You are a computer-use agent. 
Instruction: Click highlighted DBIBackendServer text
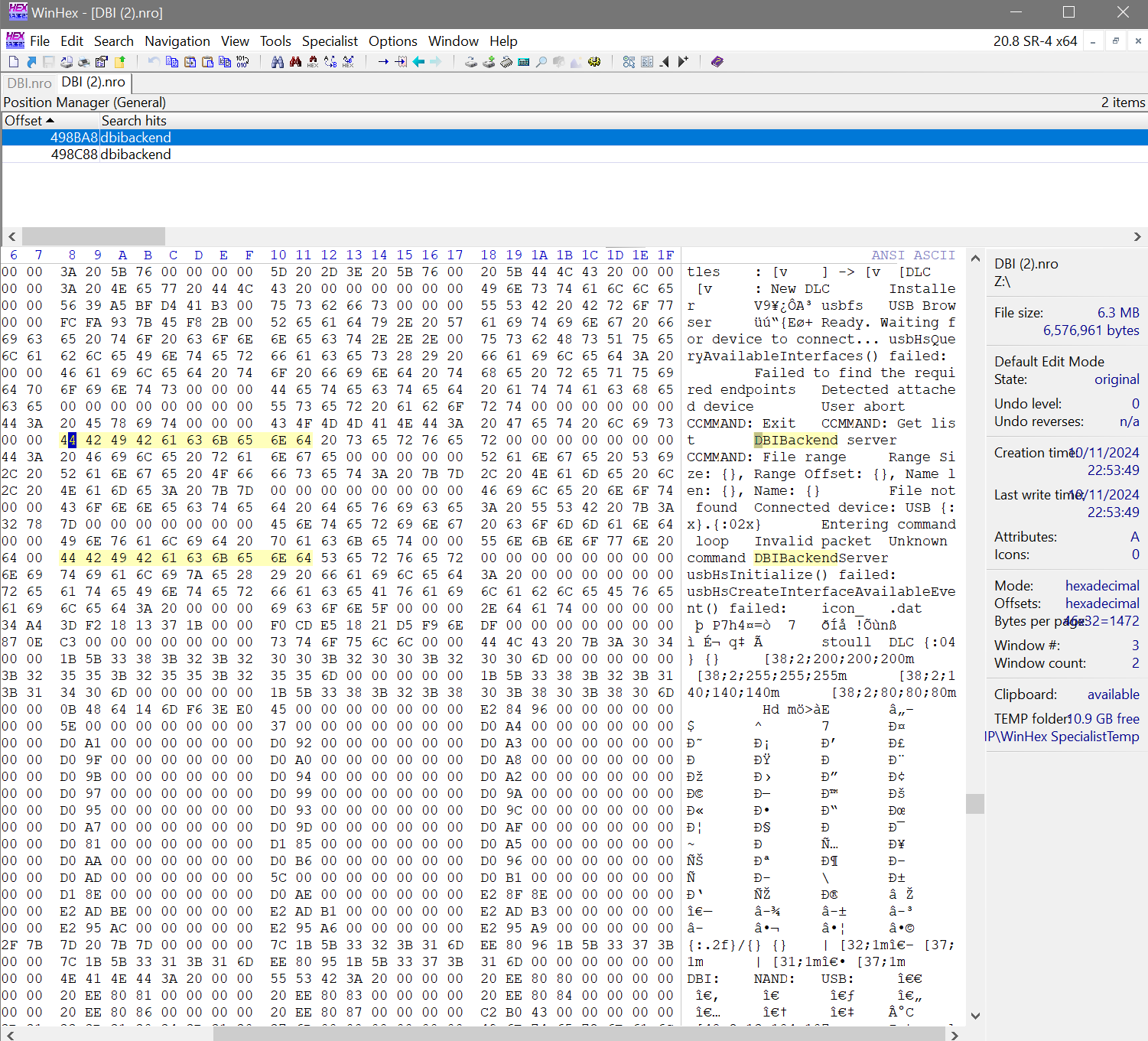pos(821,558)
